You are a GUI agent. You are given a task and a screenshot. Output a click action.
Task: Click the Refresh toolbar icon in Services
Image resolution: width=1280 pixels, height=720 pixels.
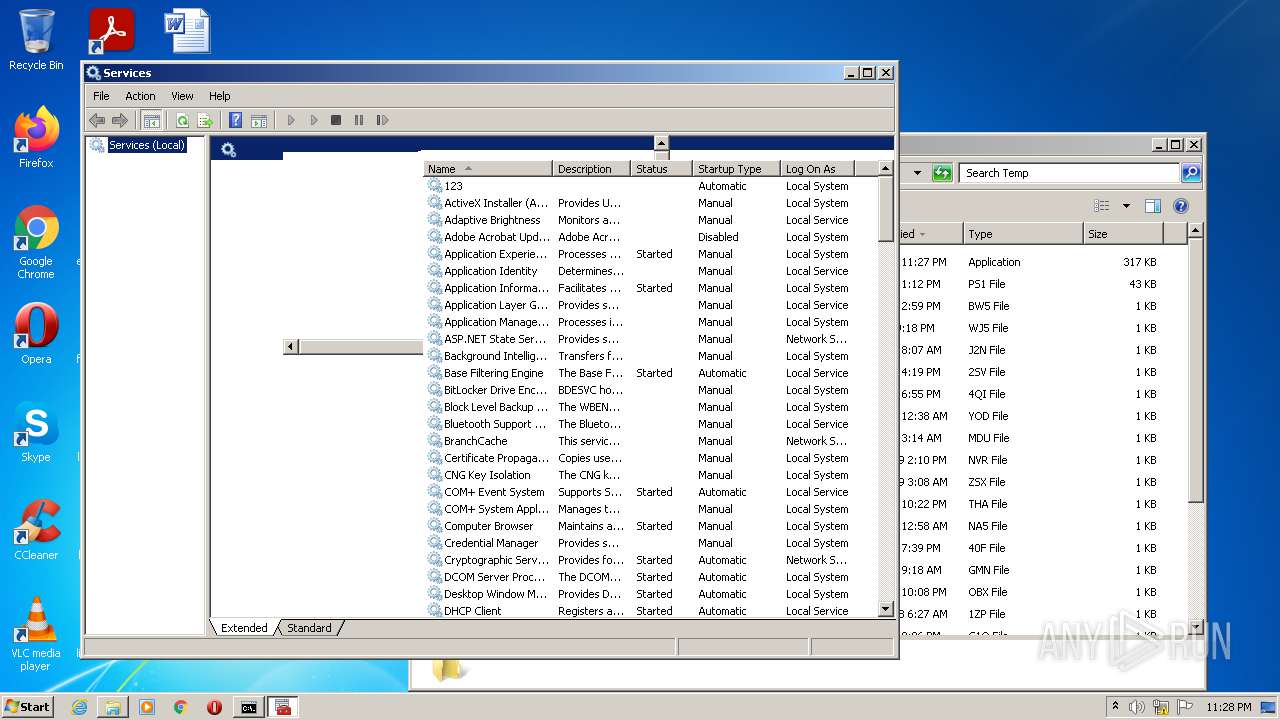182,120
